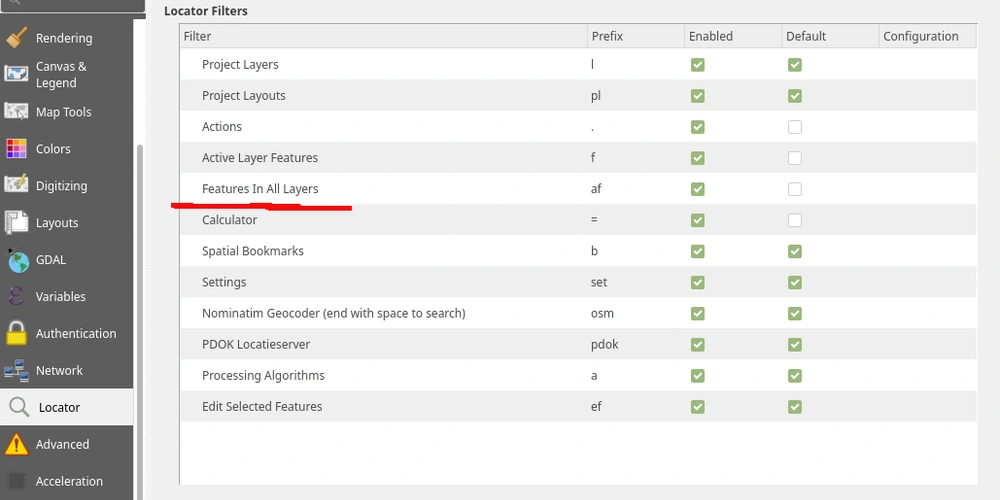Image resolution: width=1000 pixels, height=500 pixels.
Task: Check Default box for Actions filter
Action: 795,127
